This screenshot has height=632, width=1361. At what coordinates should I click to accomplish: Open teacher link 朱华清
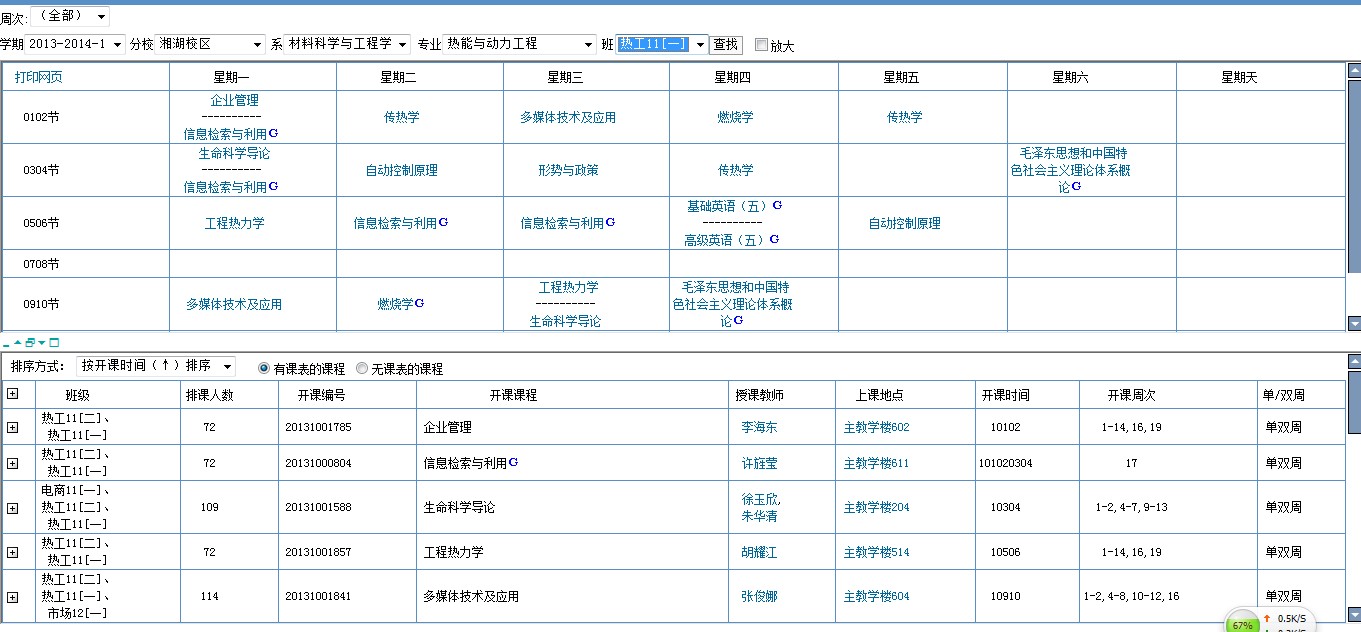[x=759, y=516]
